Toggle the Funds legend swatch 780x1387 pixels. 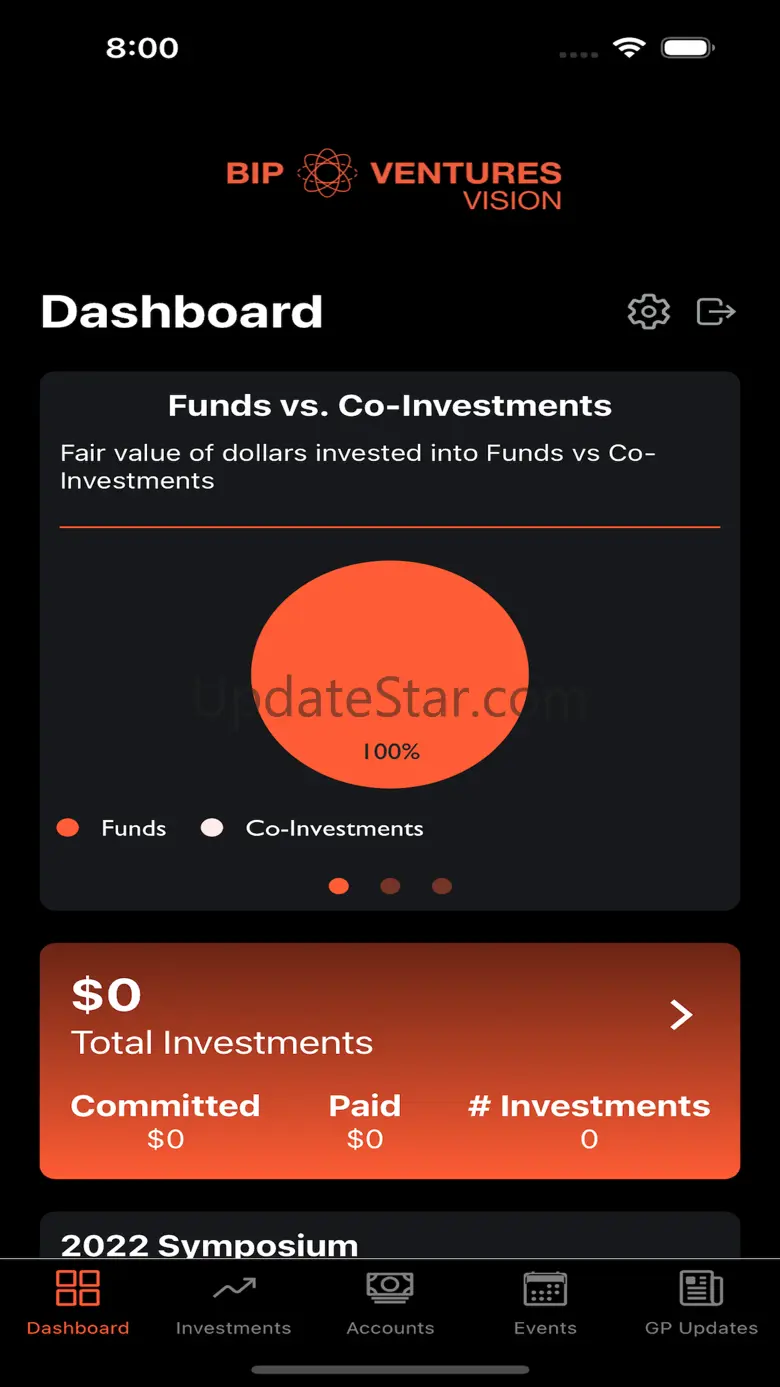(x=68, y=828)
